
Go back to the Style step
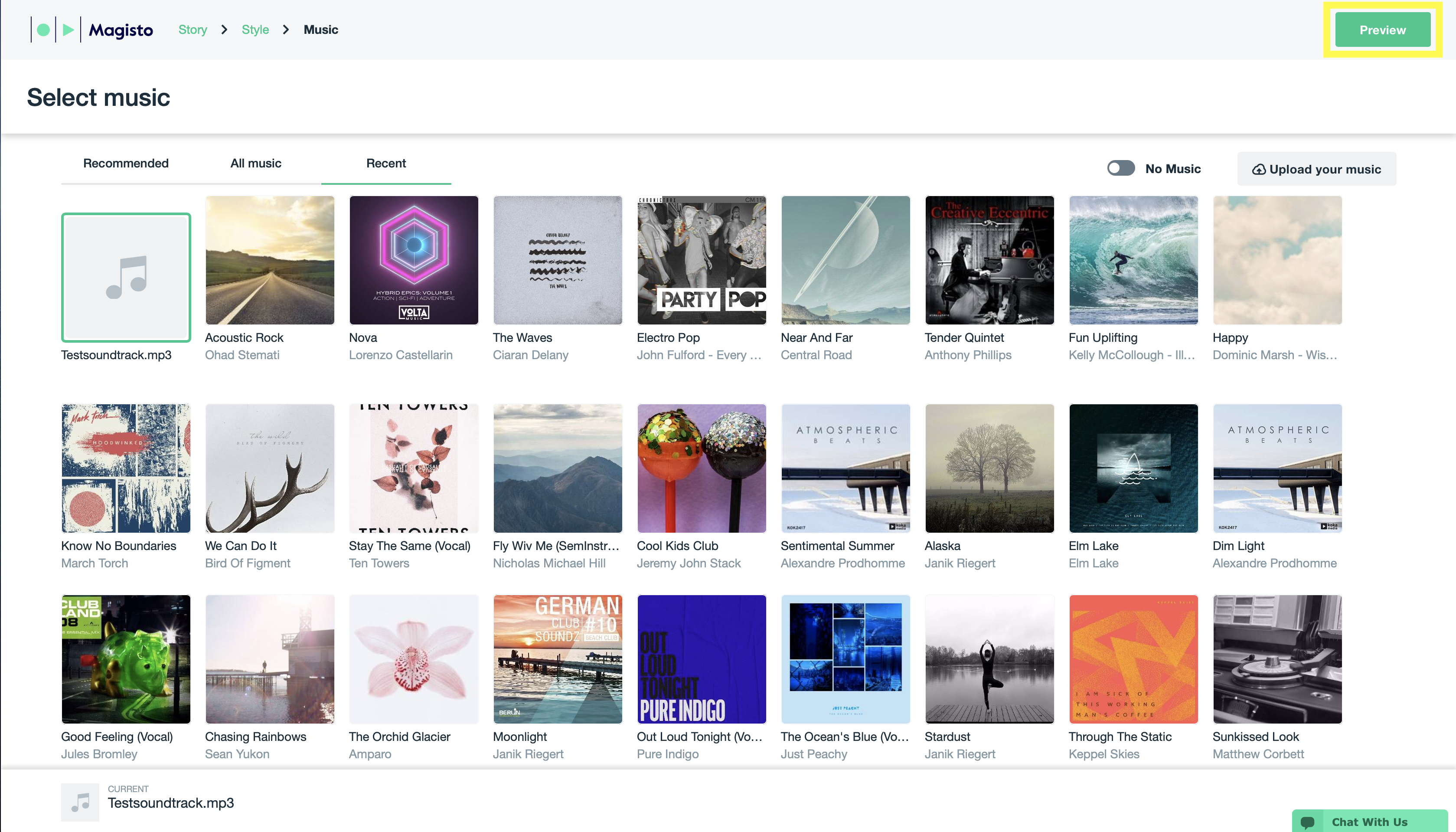(255, 29)
